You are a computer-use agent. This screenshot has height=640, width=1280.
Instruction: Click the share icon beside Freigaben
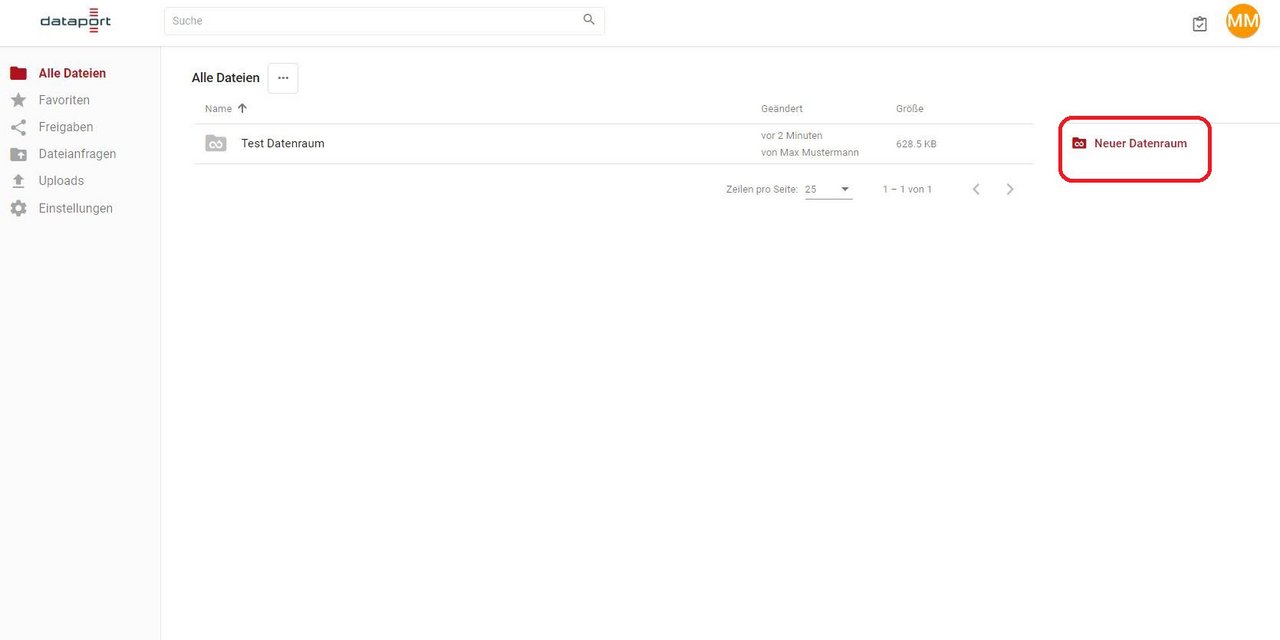[18, 127]
